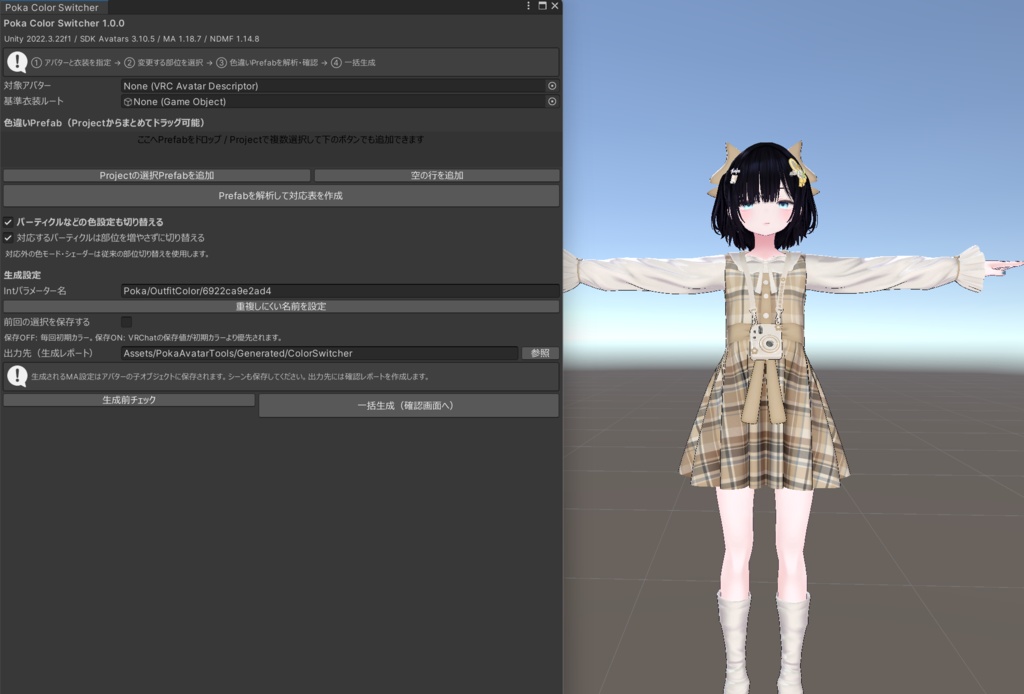Viewport: 1024px width, 694px height.
Task: Click the 基準衣装ルート label
Action: [34, 101]
